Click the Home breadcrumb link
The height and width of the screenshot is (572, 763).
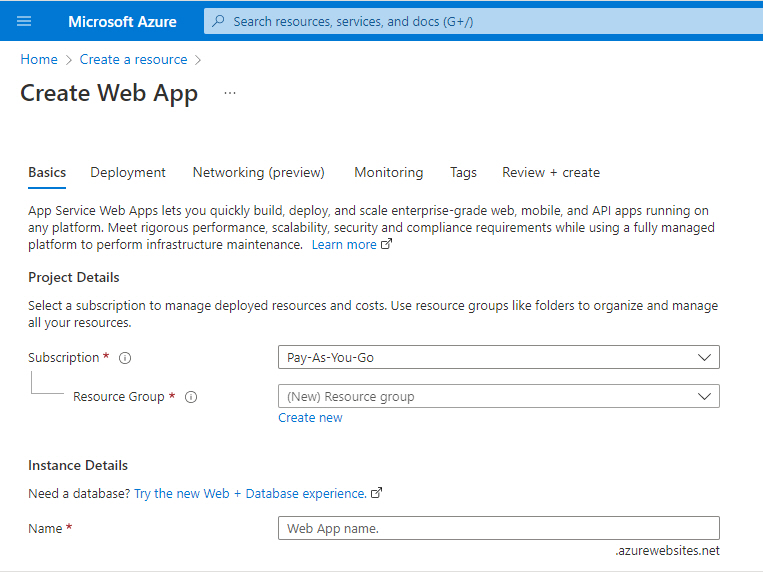click(x=39, y=59)
